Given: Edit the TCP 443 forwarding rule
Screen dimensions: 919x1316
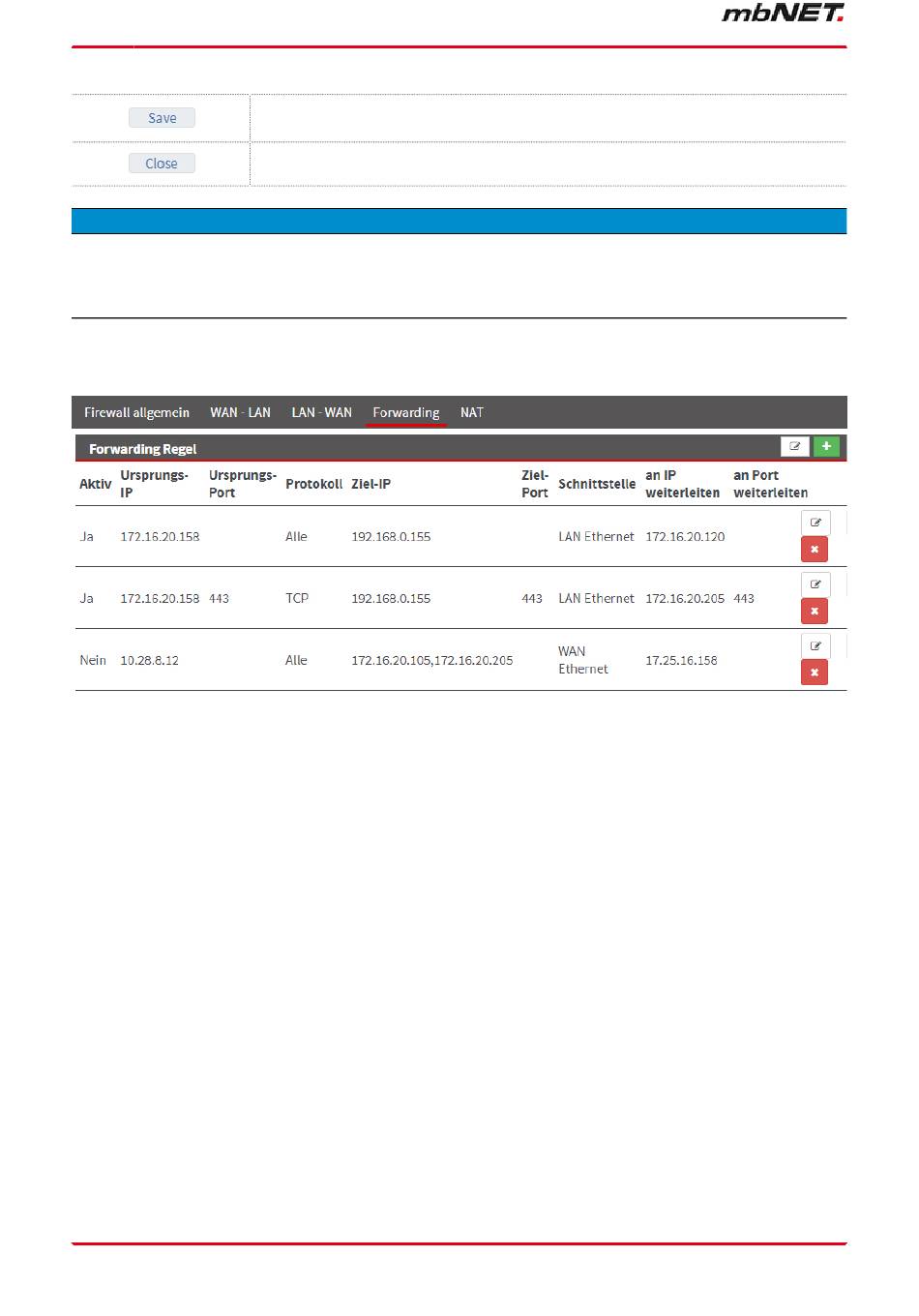Looking at the screenshot, I should click(815, 584).
